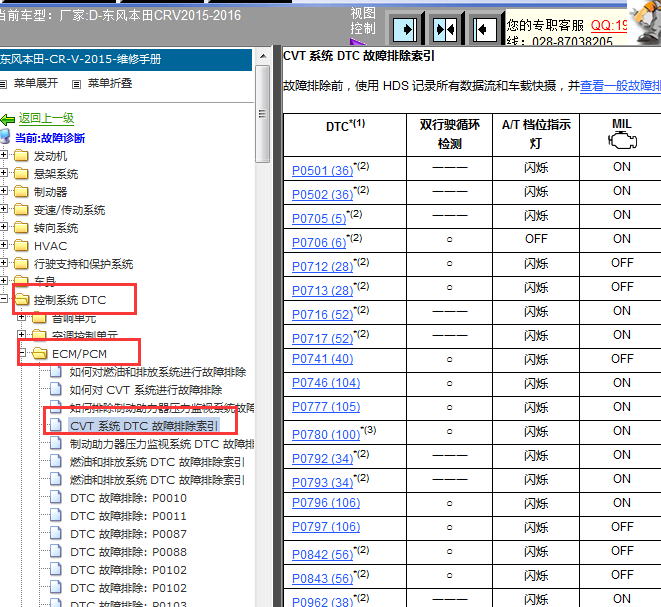This screenshot has height=607, width=661.
Task: Select 菜单折叠 menu option
Action: pos(110,83)
